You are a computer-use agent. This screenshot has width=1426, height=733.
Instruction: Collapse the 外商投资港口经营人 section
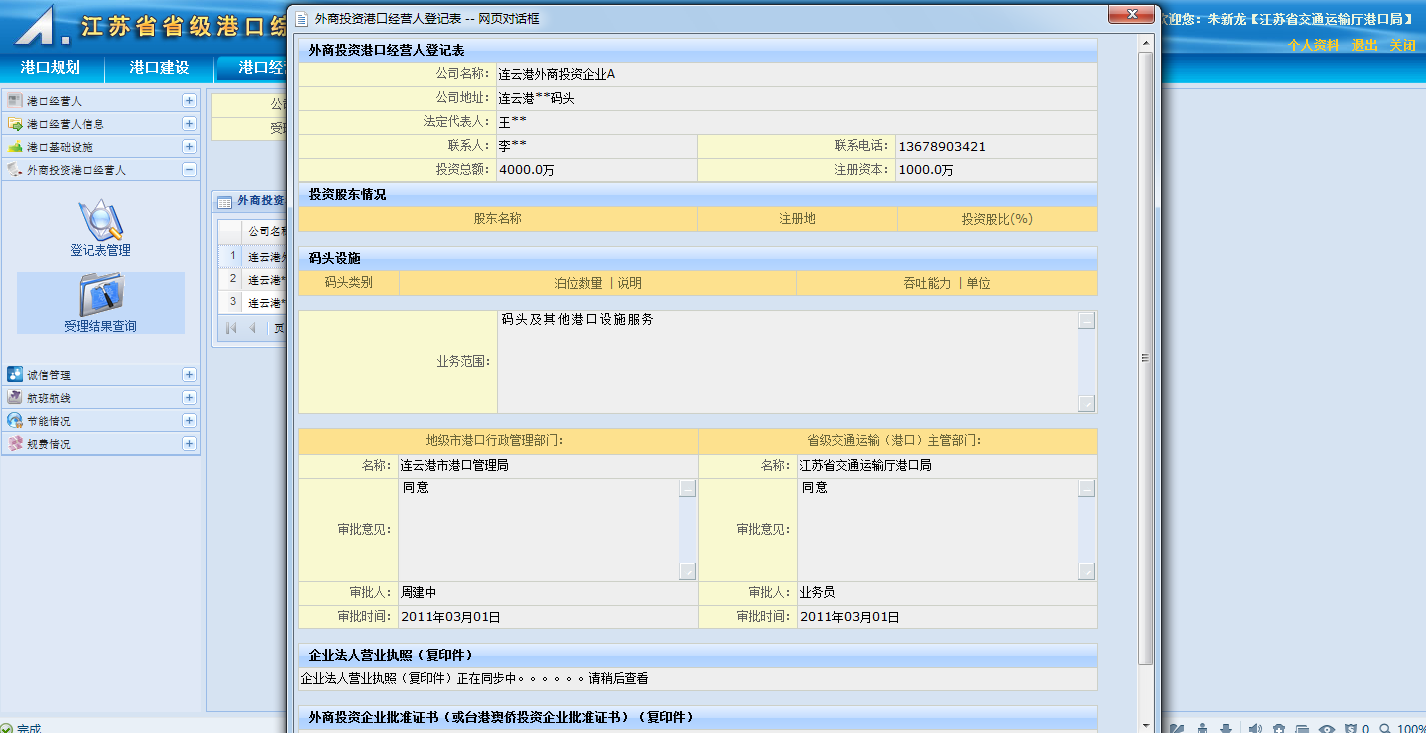[189, 170]
